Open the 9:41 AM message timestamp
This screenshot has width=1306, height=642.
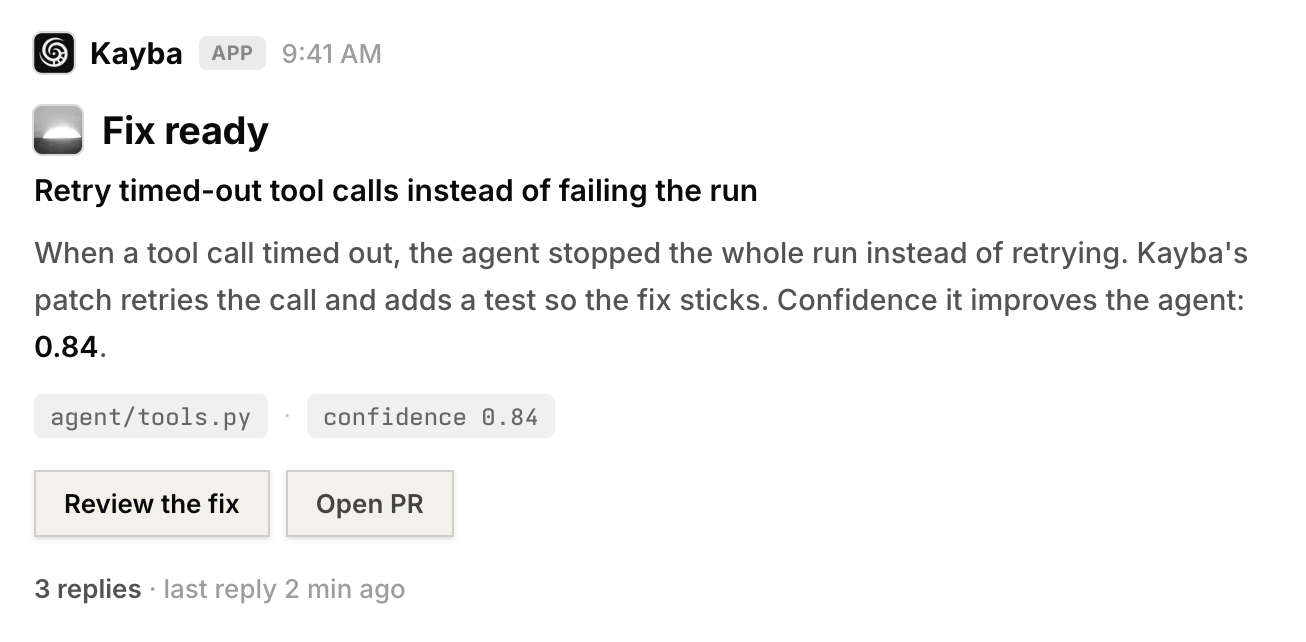coord(332,53)
